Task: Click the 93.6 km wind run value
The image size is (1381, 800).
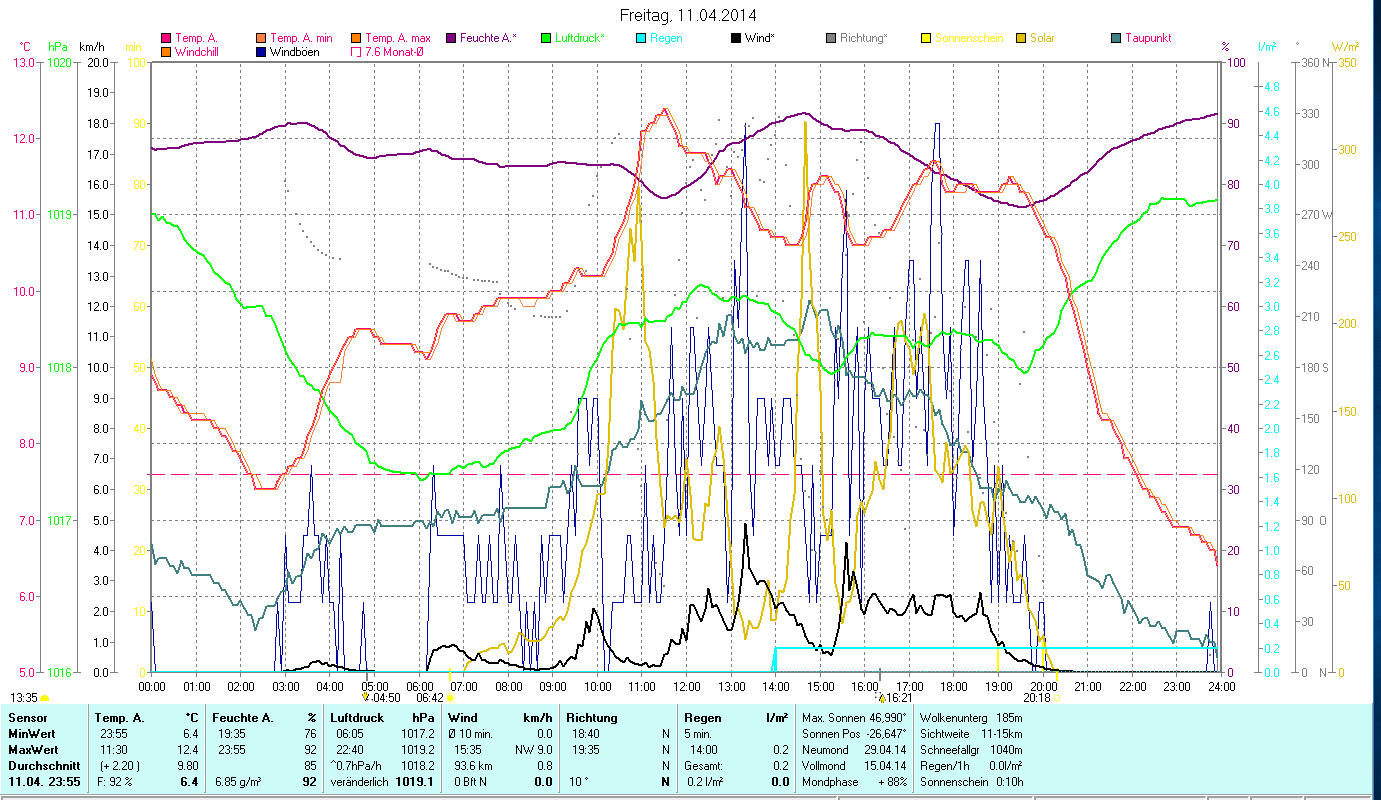Action: click(x=474, y=766)
